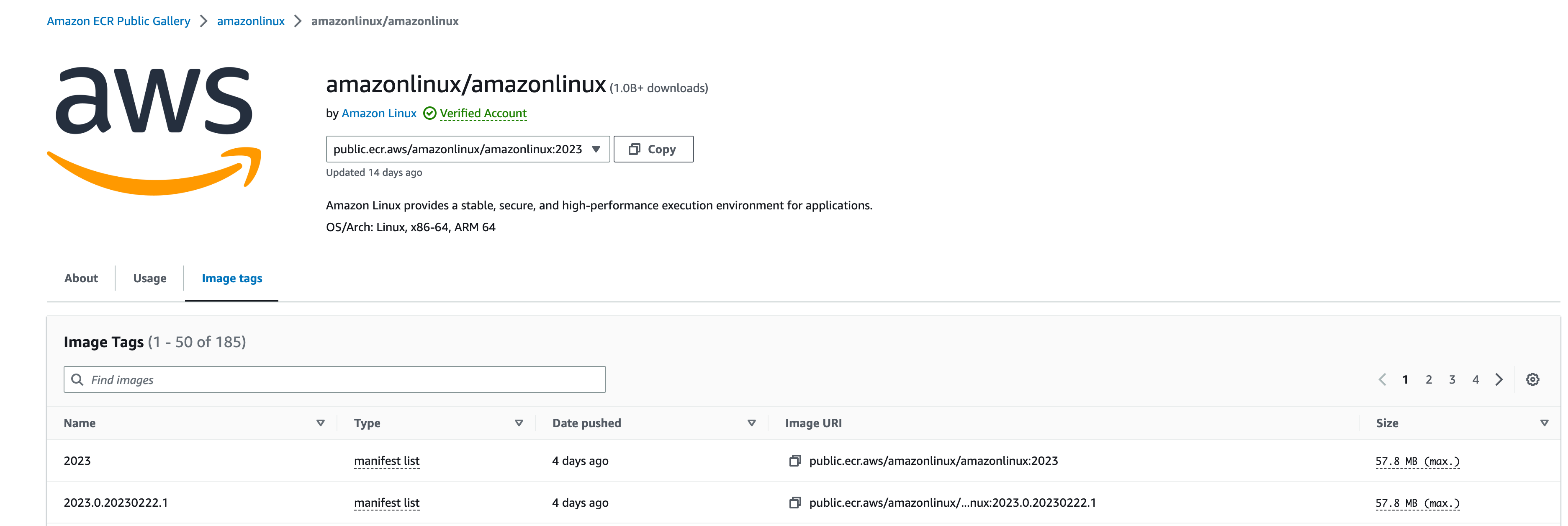Go to the next page arrow
This screenshot has width=1568, height=526.
pyautogui.click(x=1499, y=379)
